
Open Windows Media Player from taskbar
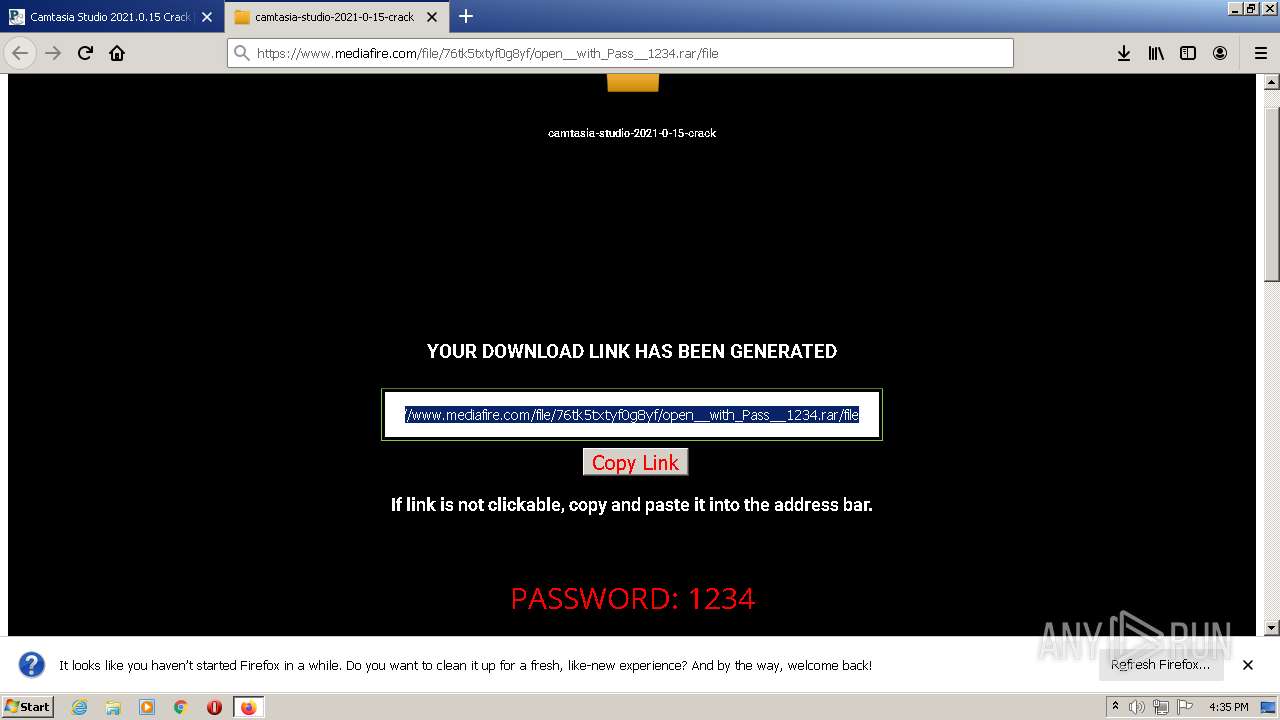pyautogui.click(x=147, y=707)
